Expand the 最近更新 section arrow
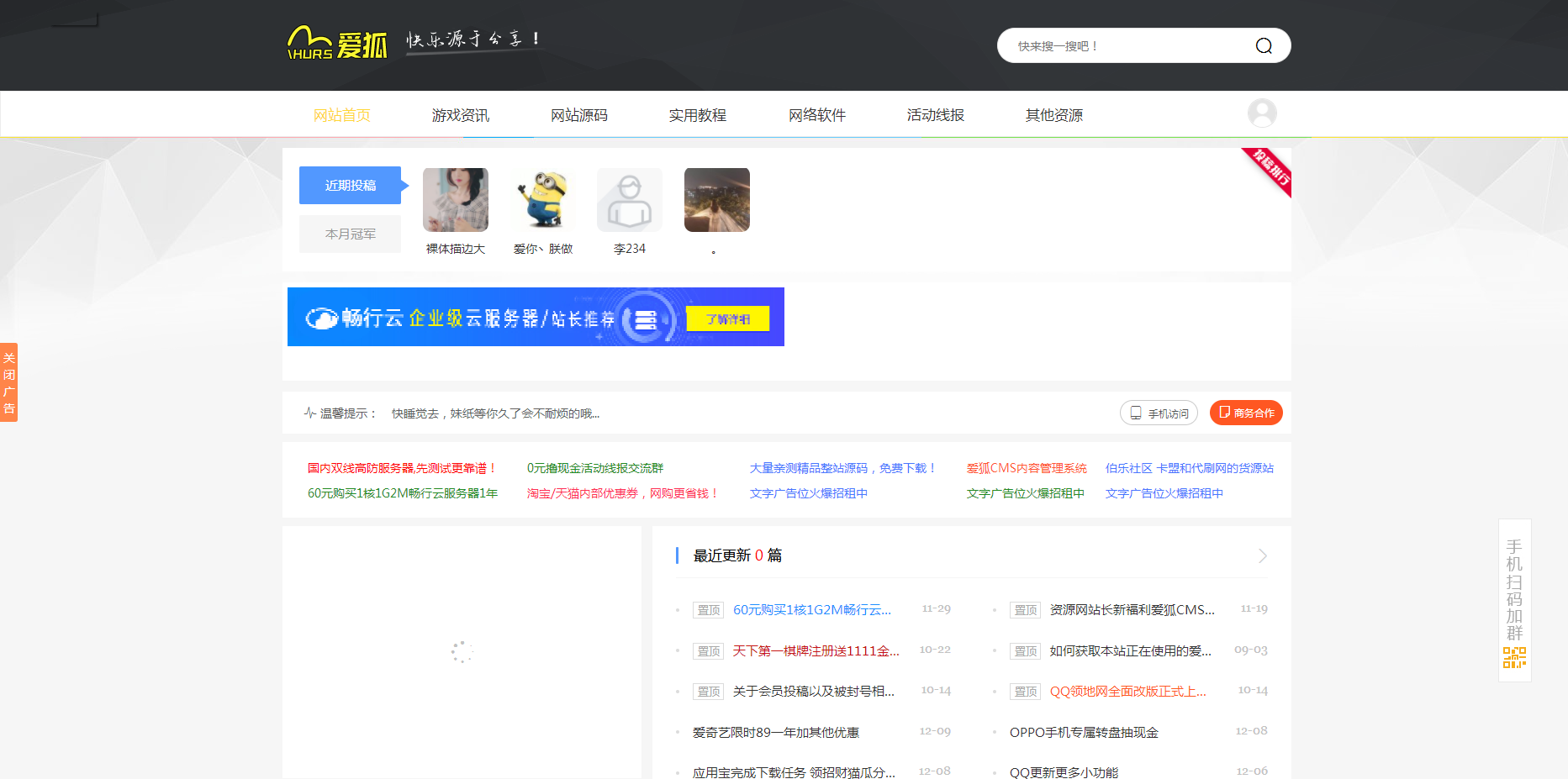The width and height of the screenshot is (1568, 779). click(x=1262, y=555)
